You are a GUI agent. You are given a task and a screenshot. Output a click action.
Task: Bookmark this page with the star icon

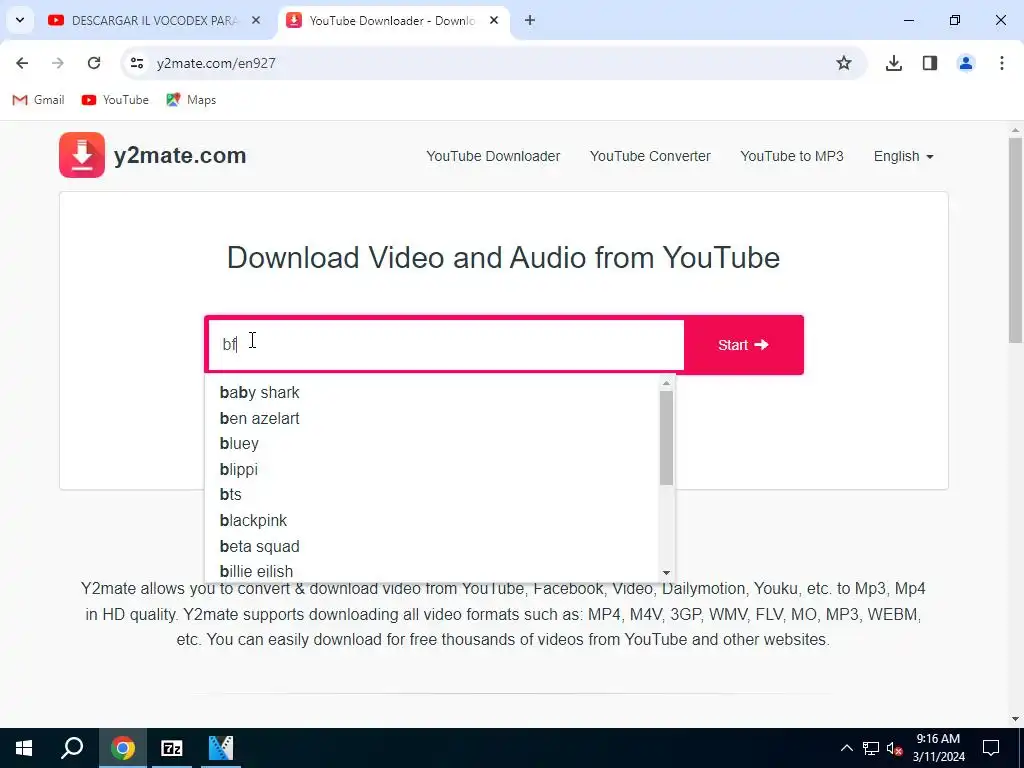844,63
